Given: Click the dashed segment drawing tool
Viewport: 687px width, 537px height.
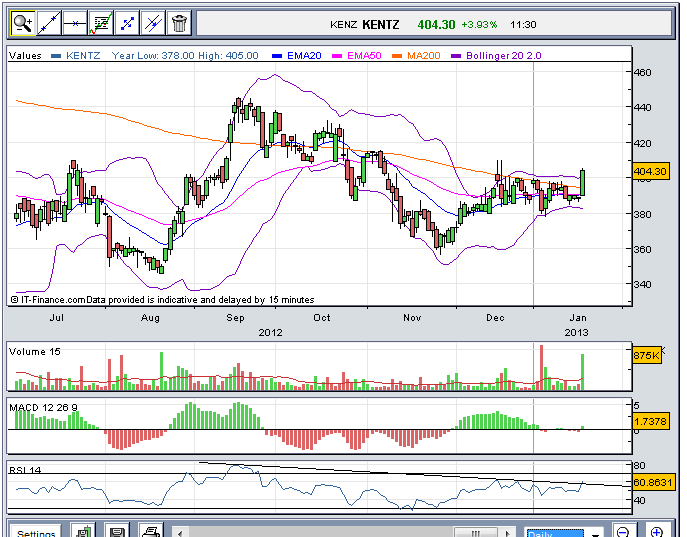Looking at the screenshot, I should click(x=127, y=22).
